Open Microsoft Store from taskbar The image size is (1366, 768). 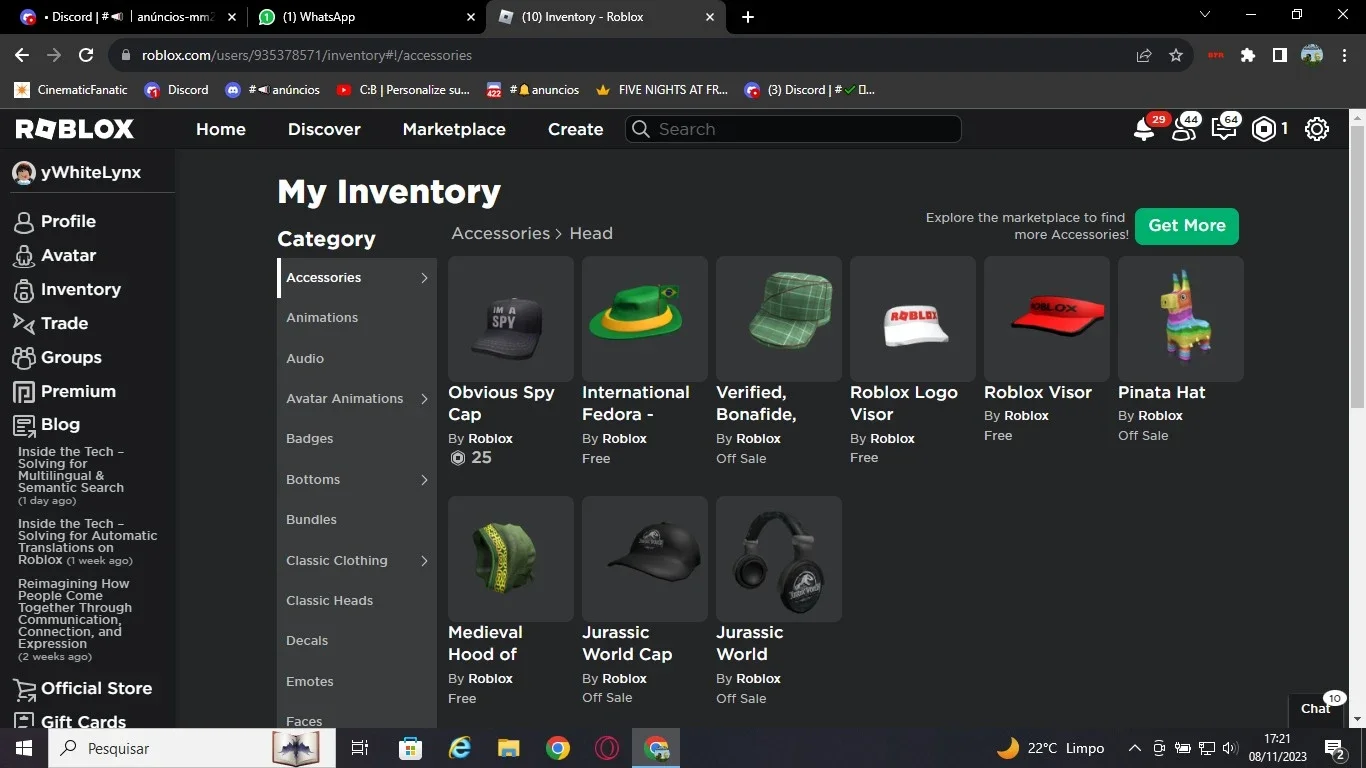(x=410, y=748)
